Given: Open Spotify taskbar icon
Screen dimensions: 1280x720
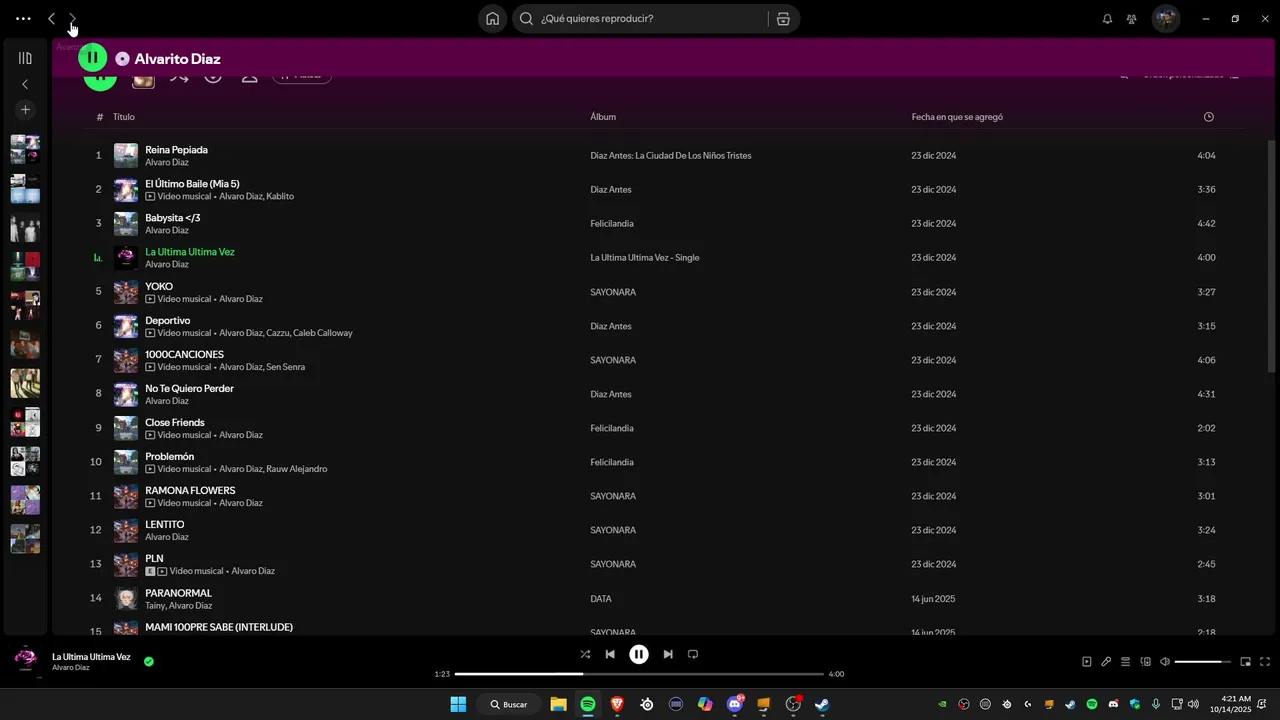Looking at the screenshot, I should [x=588, y=704].
